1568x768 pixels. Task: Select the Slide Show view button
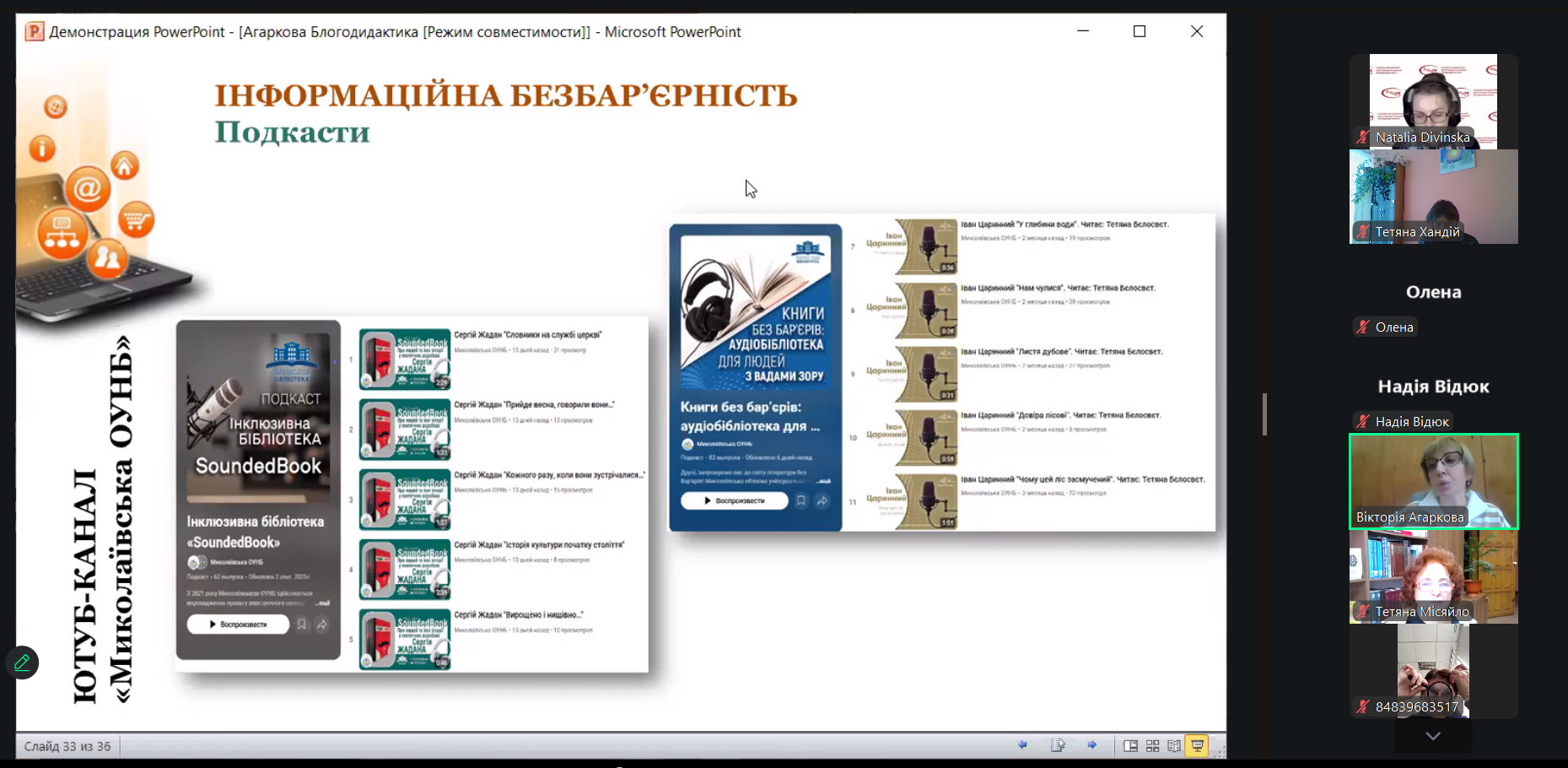click(x=1197, y=746)
